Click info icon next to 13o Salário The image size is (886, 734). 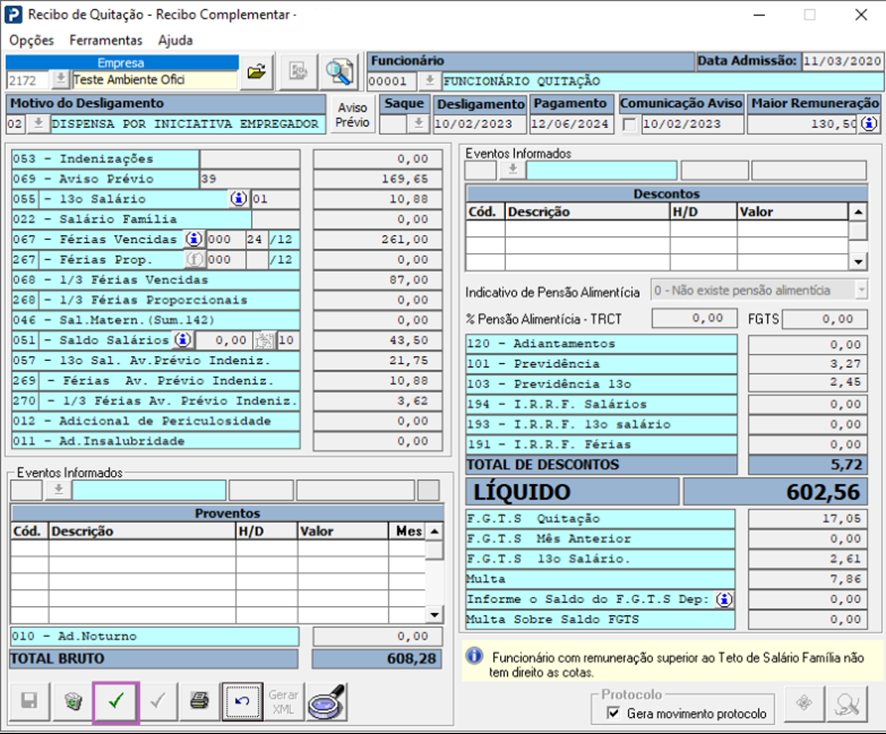tap(238, 199)
